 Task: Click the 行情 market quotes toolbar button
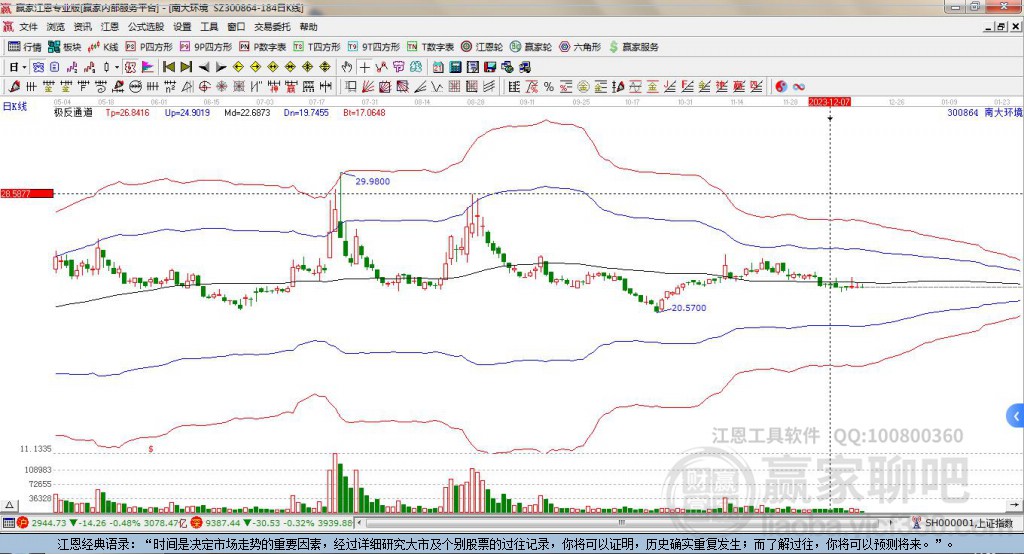click(x=25, y=47)
